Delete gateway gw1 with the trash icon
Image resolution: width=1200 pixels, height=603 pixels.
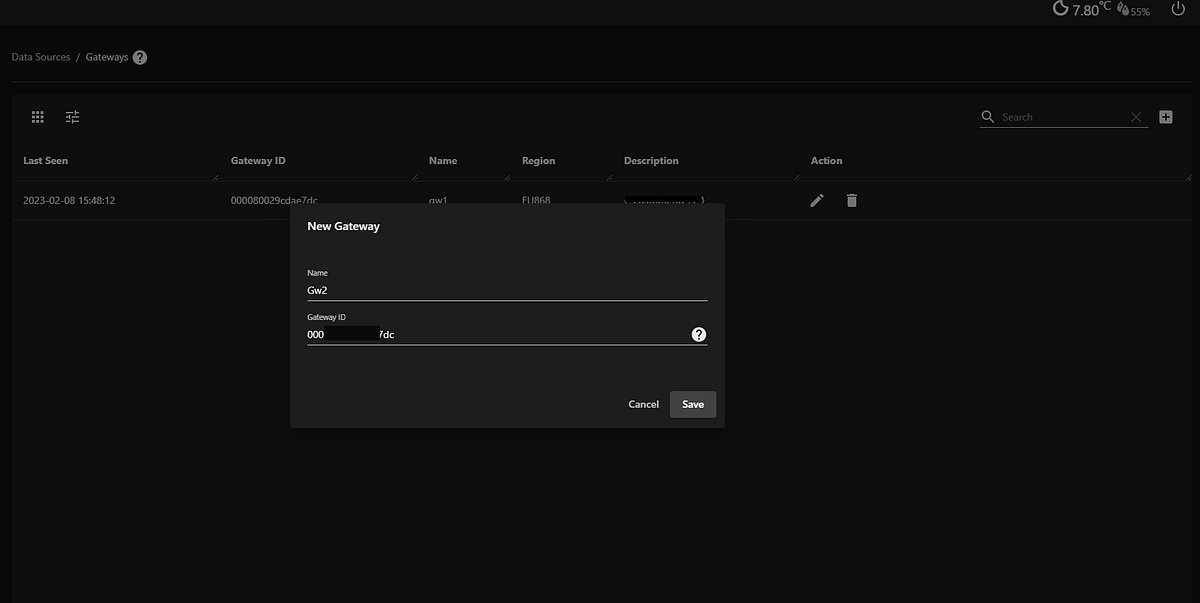[851, 200]
